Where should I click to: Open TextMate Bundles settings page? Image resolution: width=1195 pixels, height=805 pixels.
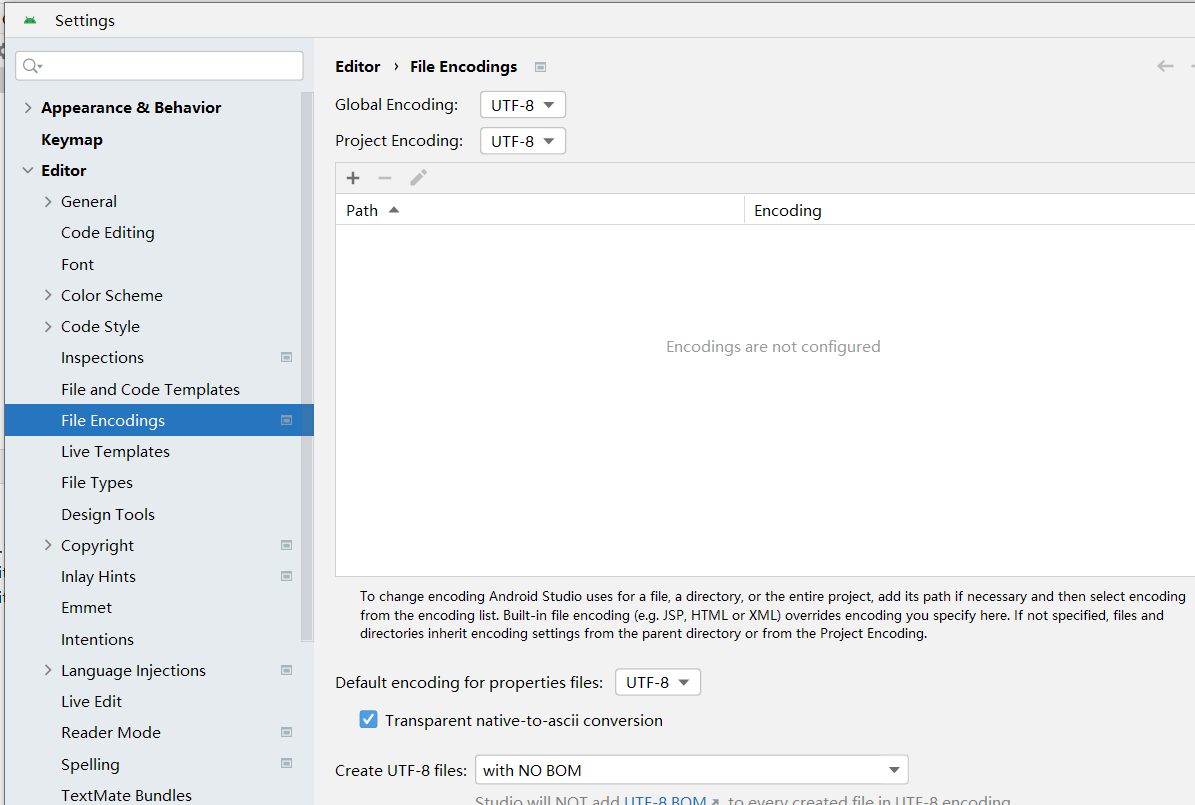point(127,795)
